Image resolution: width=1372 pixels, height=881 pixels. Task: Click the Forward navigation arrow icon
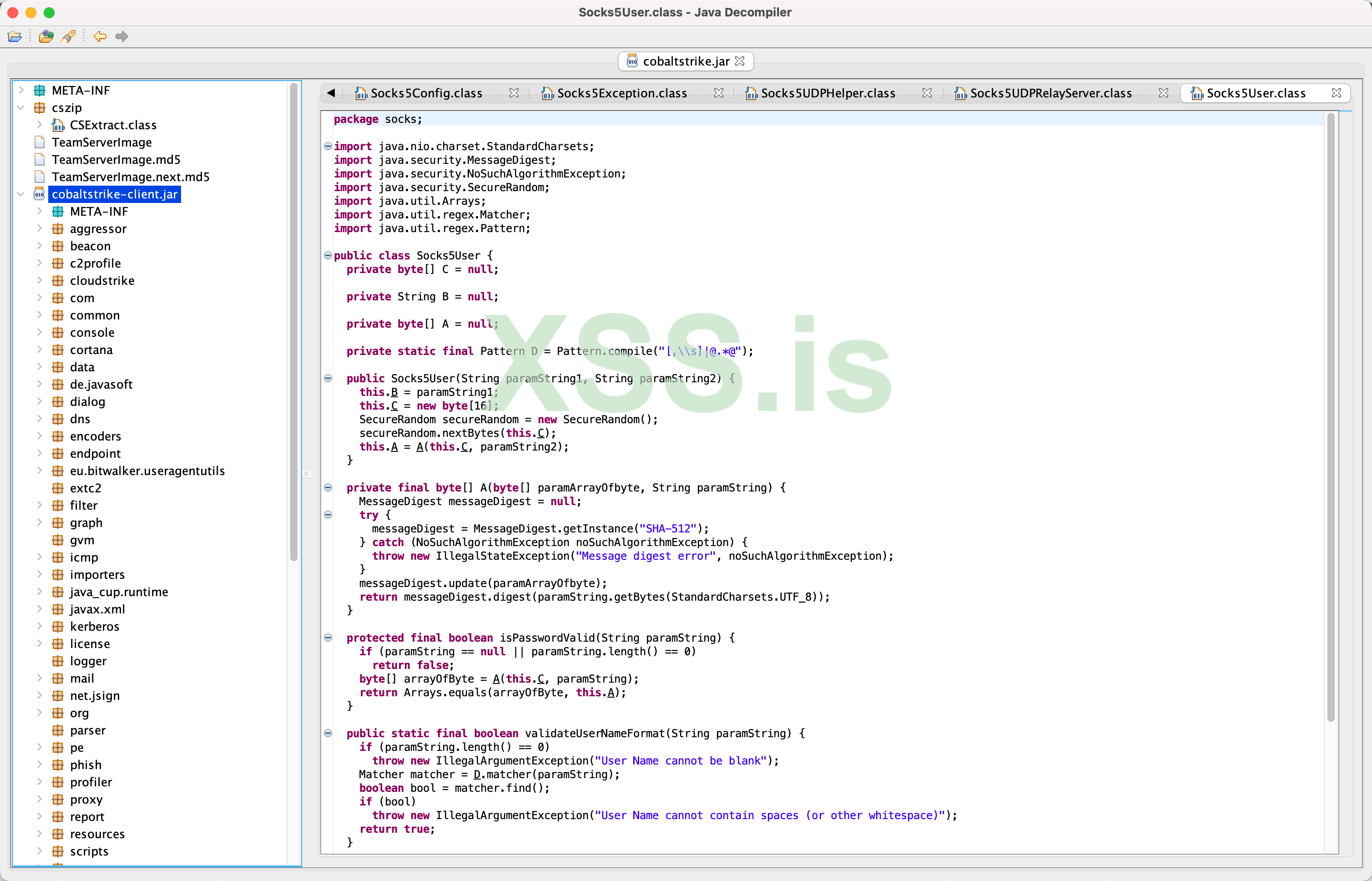click(x=121, y=36)
